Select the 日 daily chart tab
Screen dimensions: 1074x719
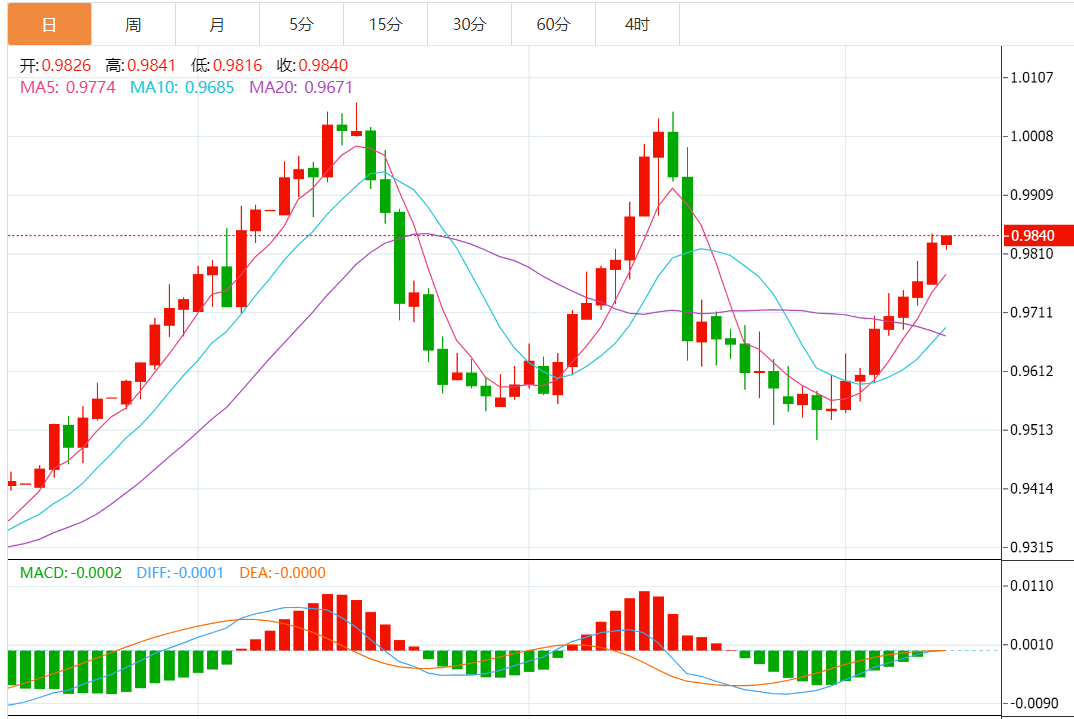click(x=49, y=25)
